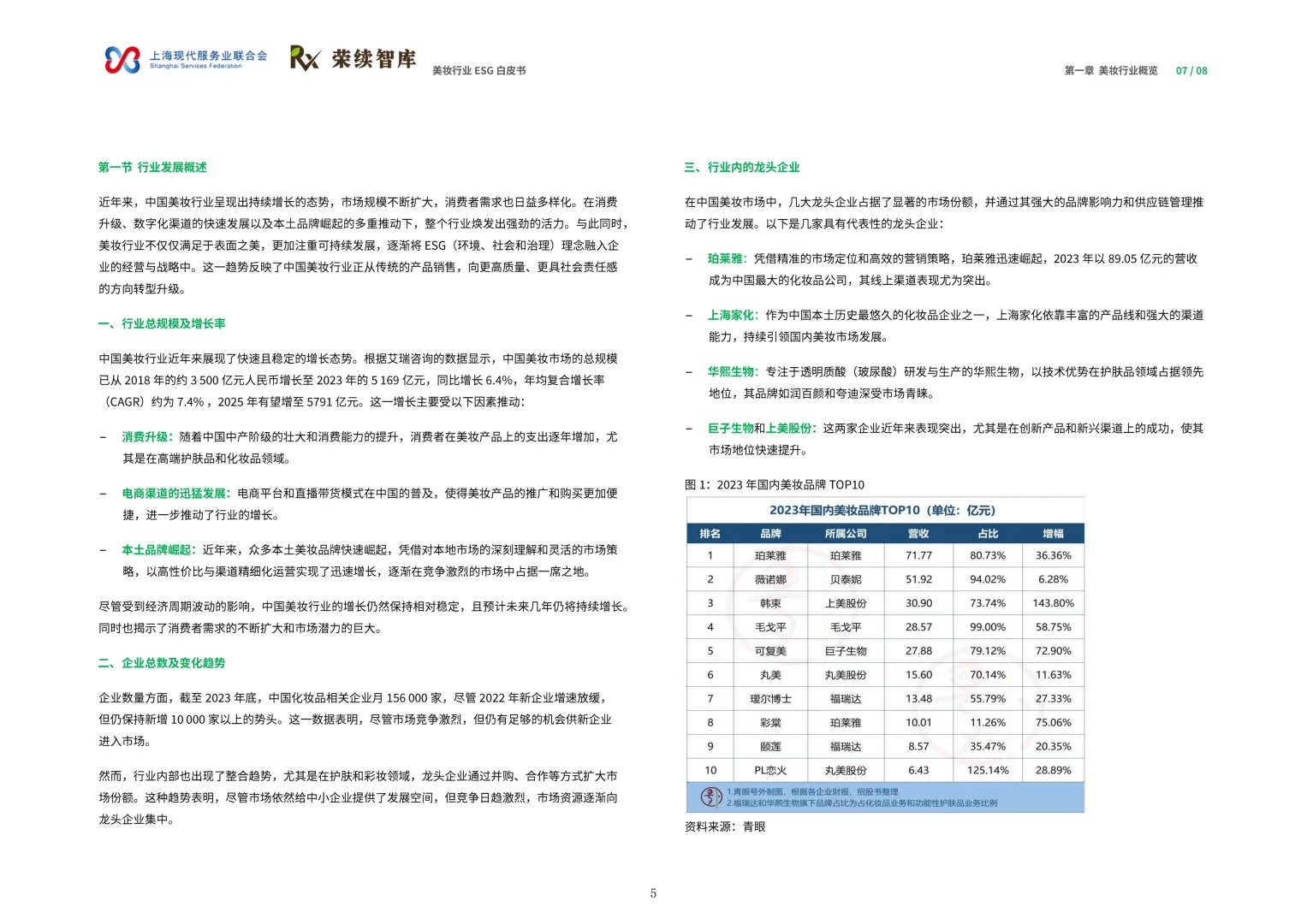This screenshot has height=924, width=1307.
Task: Click the table title 2023年国内美妆品牌TOP10
Action: pyautogui.click(x=882, y=511)
